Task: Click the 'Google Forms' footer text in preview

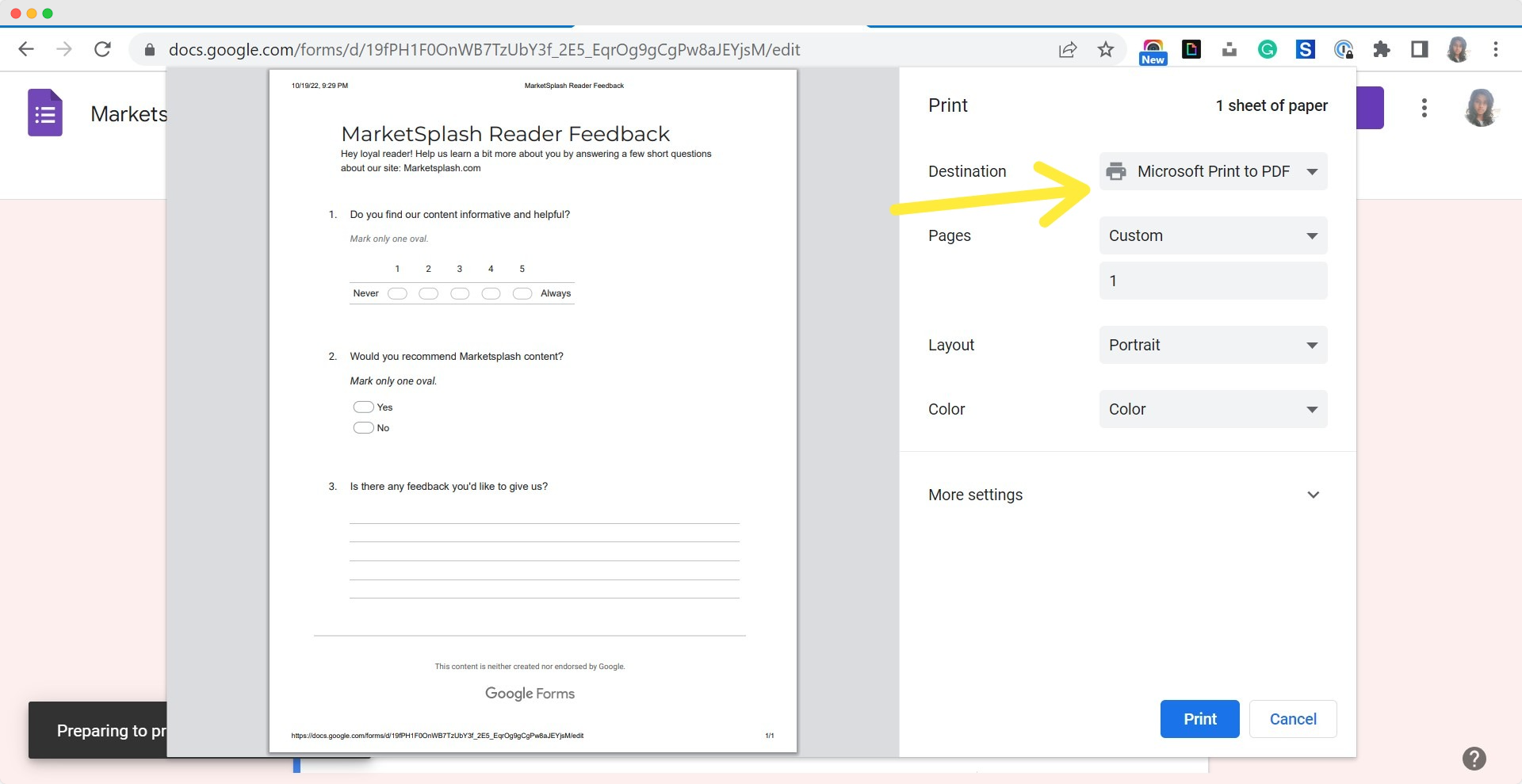Action: pos(530,694)
